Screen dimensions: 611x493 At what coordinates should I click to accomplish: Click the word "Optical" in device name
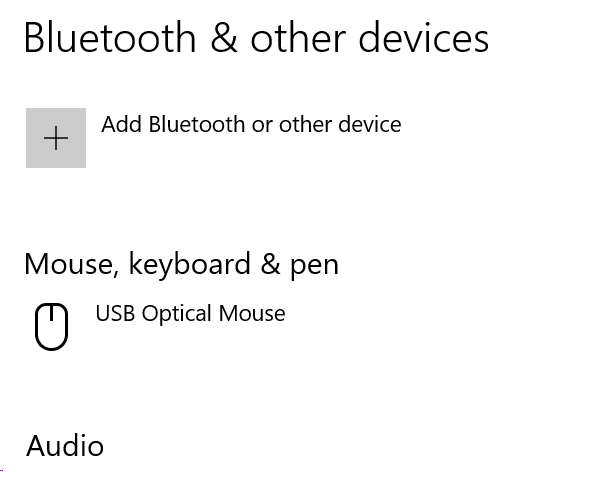coord(178,314)
